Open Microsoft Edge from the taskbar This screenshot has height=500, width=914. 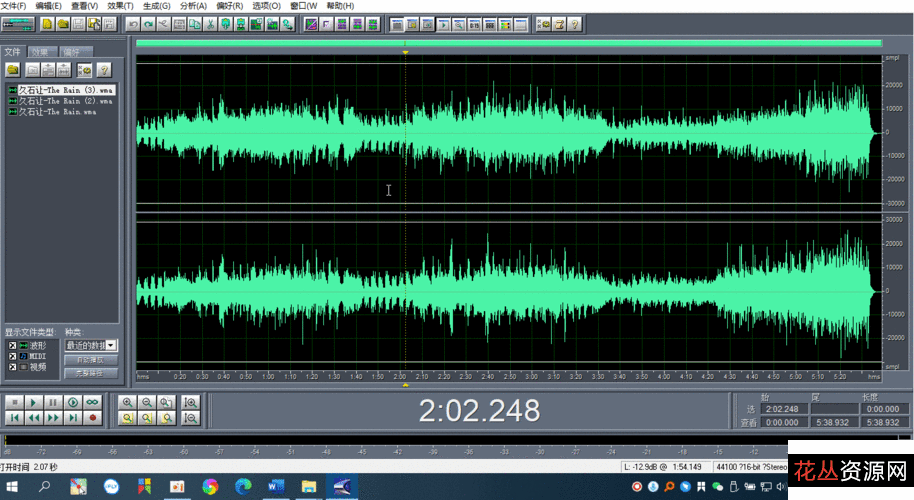click(243, 487)
